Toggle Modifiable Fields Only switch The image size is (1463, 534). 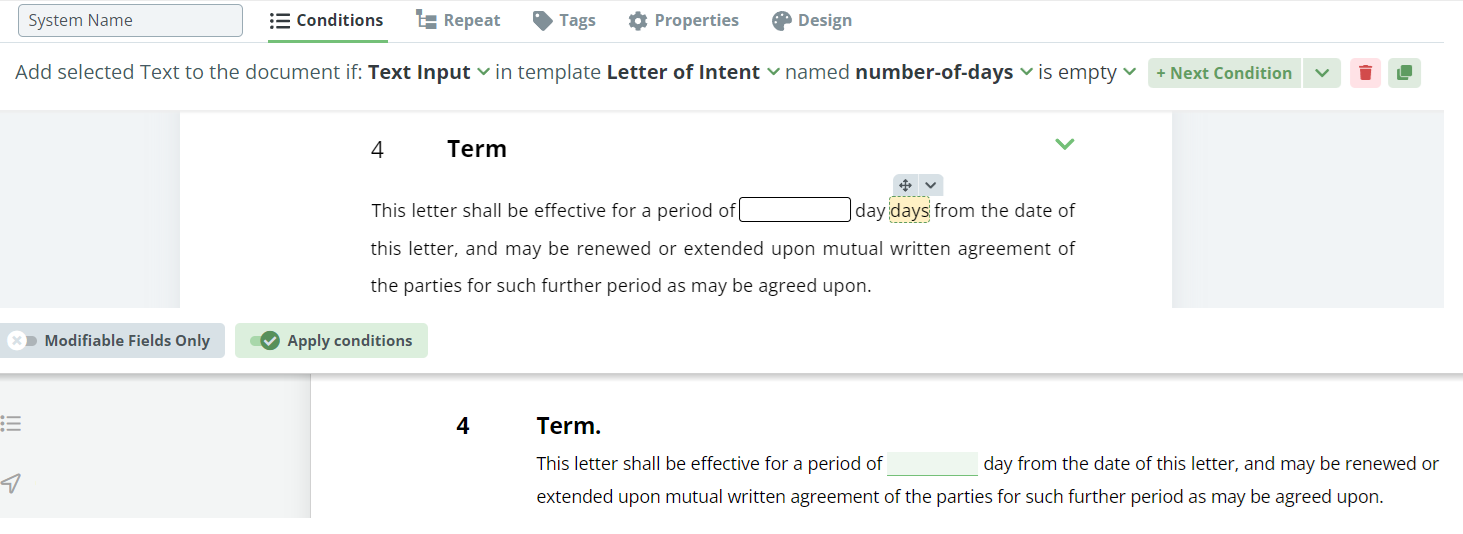(x=112, y=341)
